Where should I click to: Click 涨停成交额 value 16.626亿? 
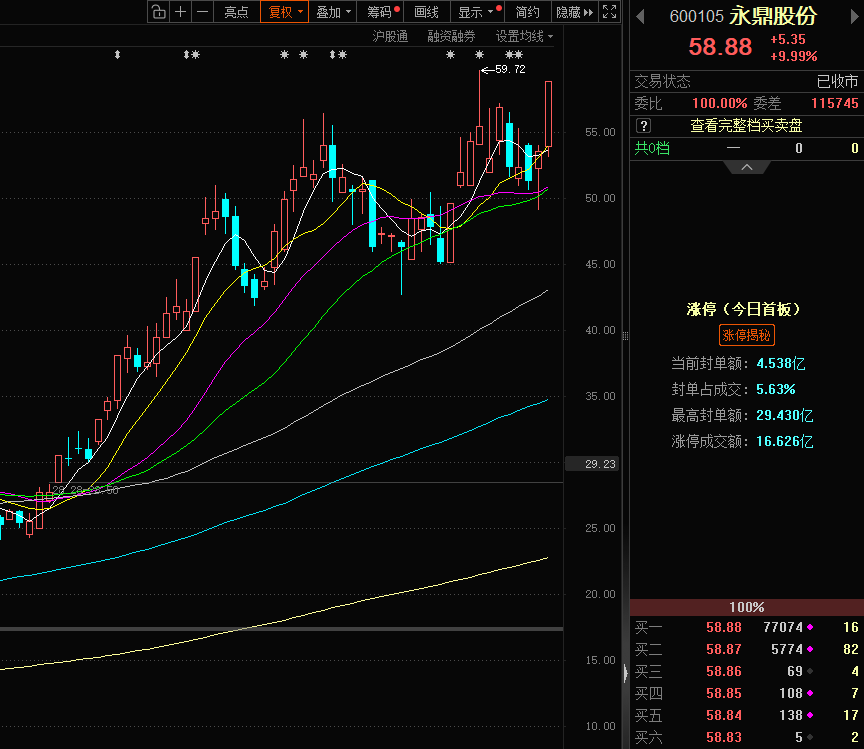(x=784, y=441)
